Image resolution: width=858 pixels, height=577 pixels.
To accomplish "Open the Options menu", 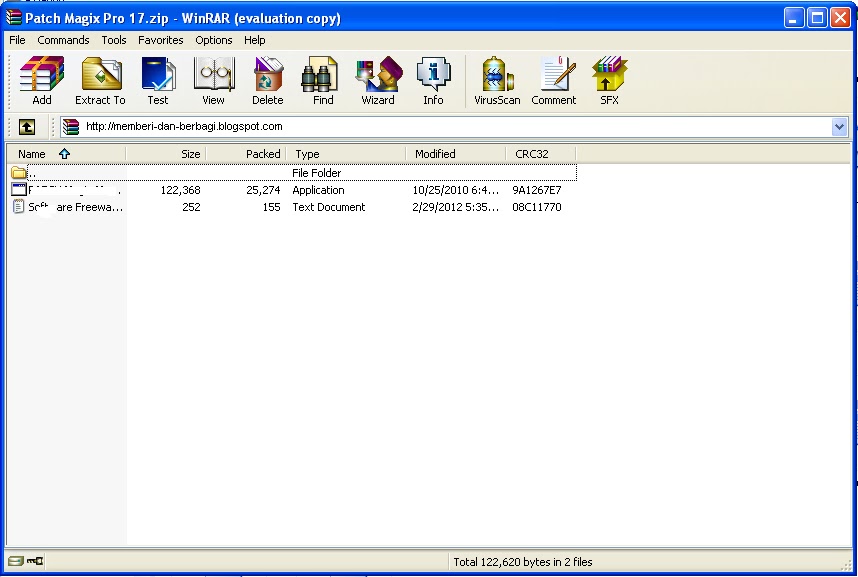I will 213,40.
